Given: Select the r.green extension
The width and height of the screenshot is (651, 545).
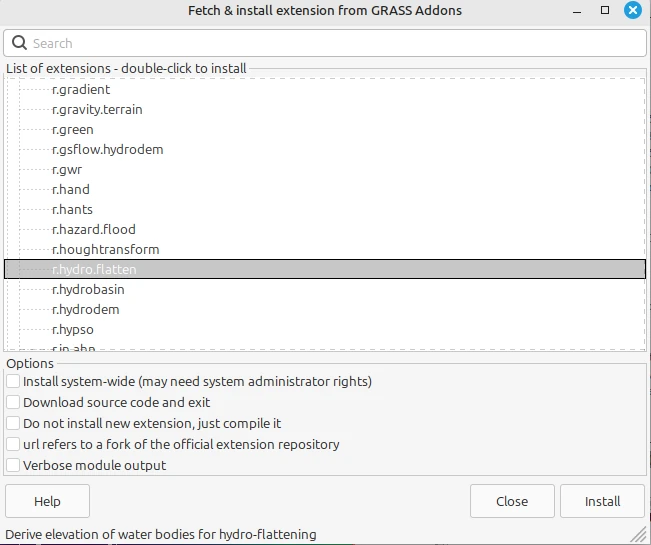Looking at the screenshot, I should click(73, 130).
